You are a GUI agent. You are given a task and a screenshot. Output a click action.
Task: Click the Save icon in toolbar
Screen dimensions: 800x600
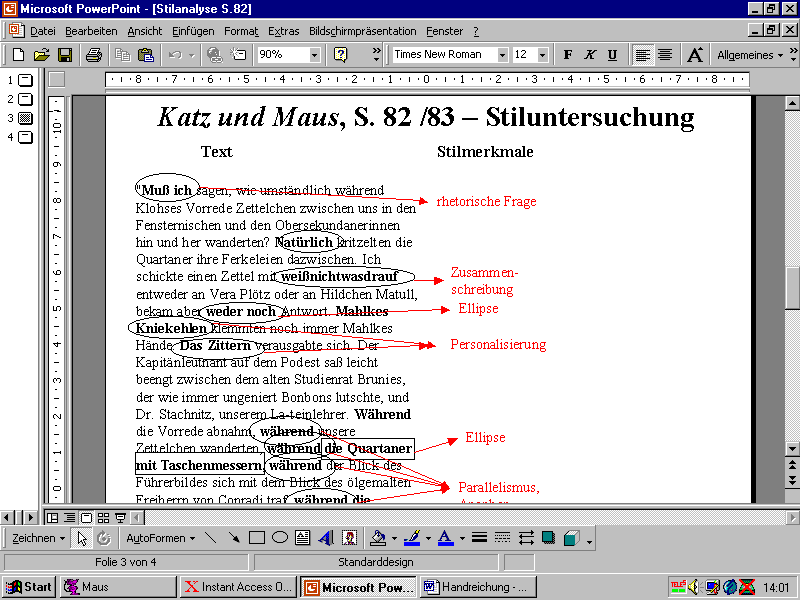coord(65,55)
